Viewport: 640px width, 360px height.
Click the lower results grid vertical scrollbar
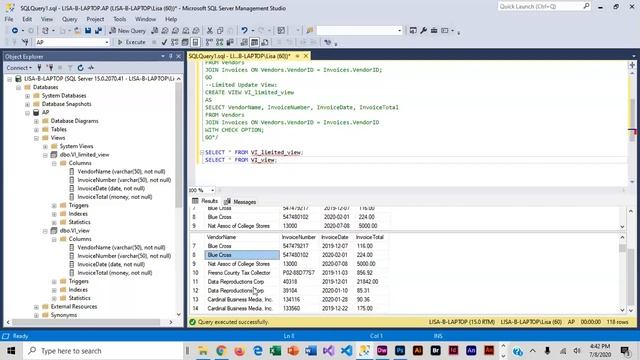pos(622,273)
